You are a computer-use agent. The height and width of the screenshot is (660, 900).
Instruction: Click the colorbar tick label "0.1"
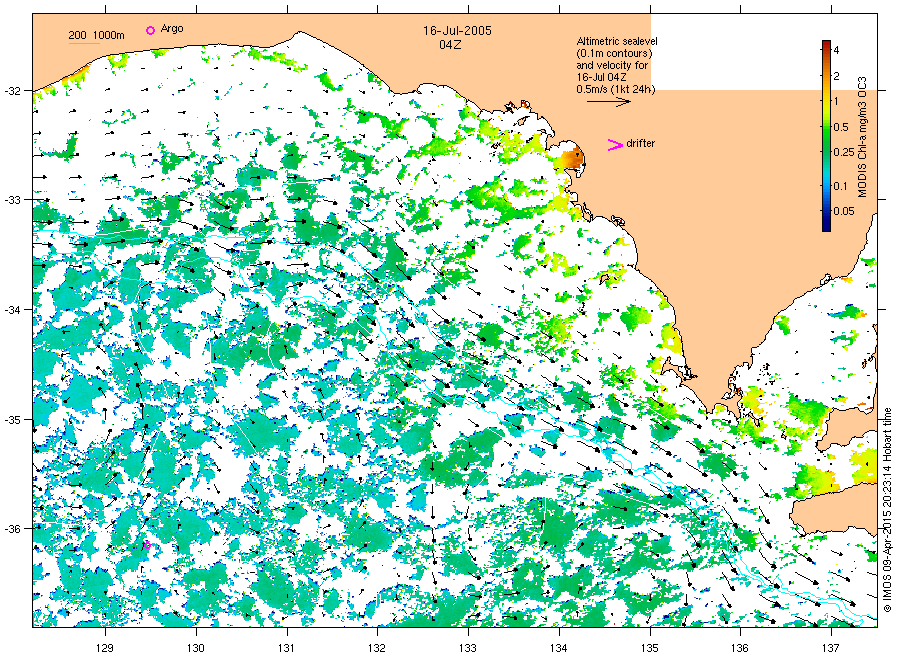(x=840, y=186)
